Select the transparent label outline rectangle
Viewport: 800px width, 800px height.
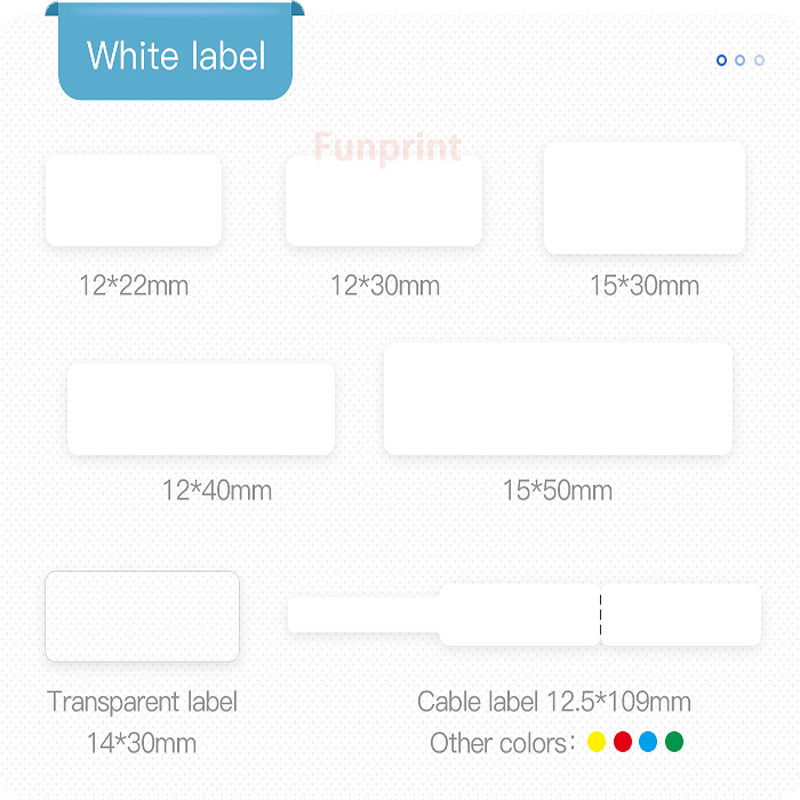(142, 616)
